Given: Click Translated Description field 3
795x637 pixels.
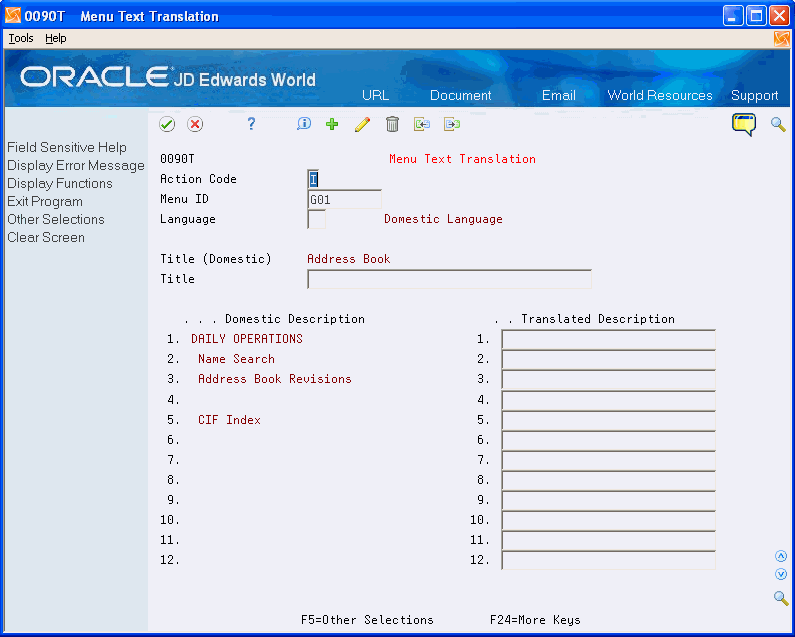Looking at the screenshot, I should click(608, 380).
